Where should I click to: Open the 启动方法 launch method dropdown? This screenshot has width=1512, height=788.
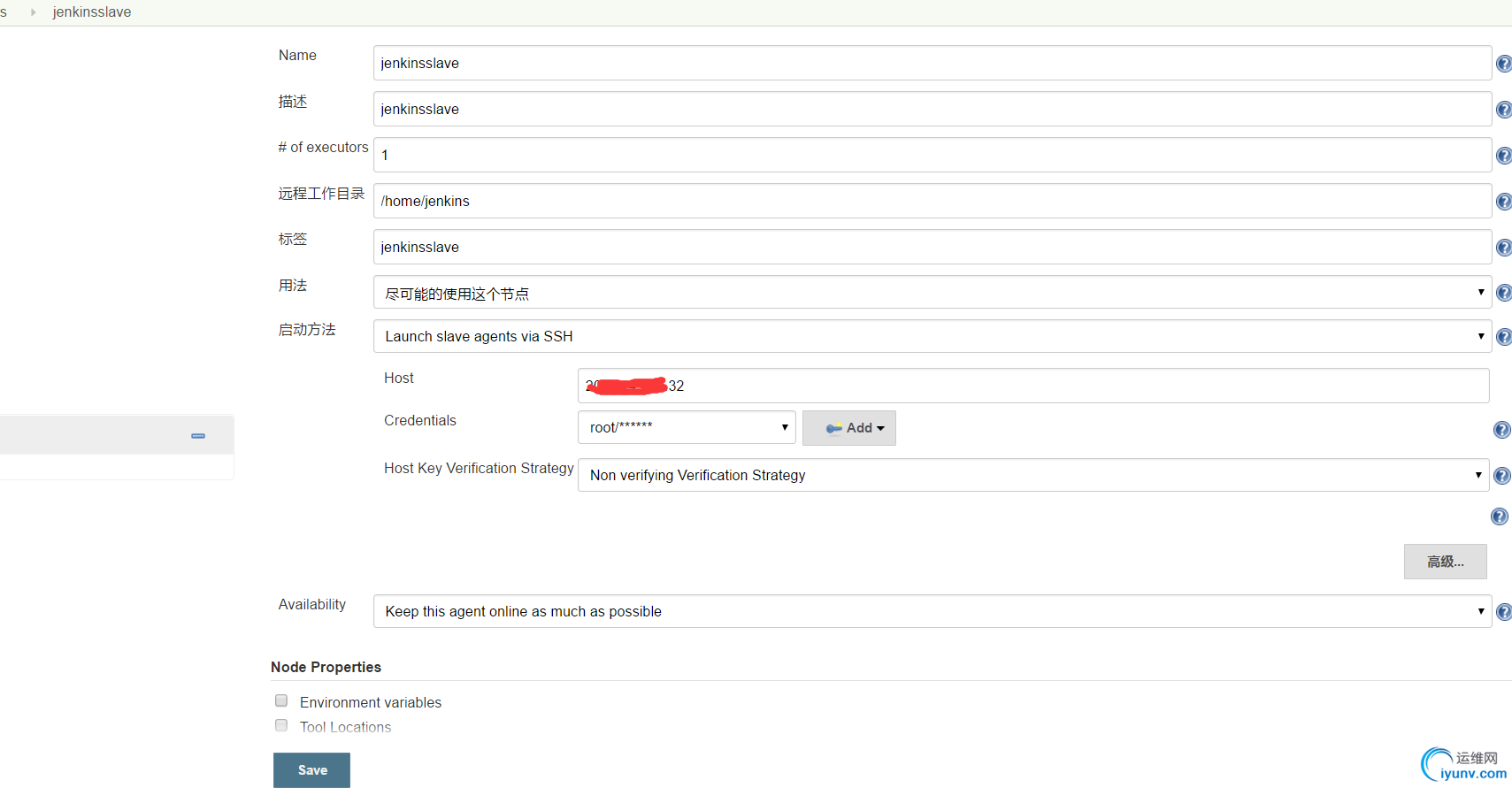(933, 336)
